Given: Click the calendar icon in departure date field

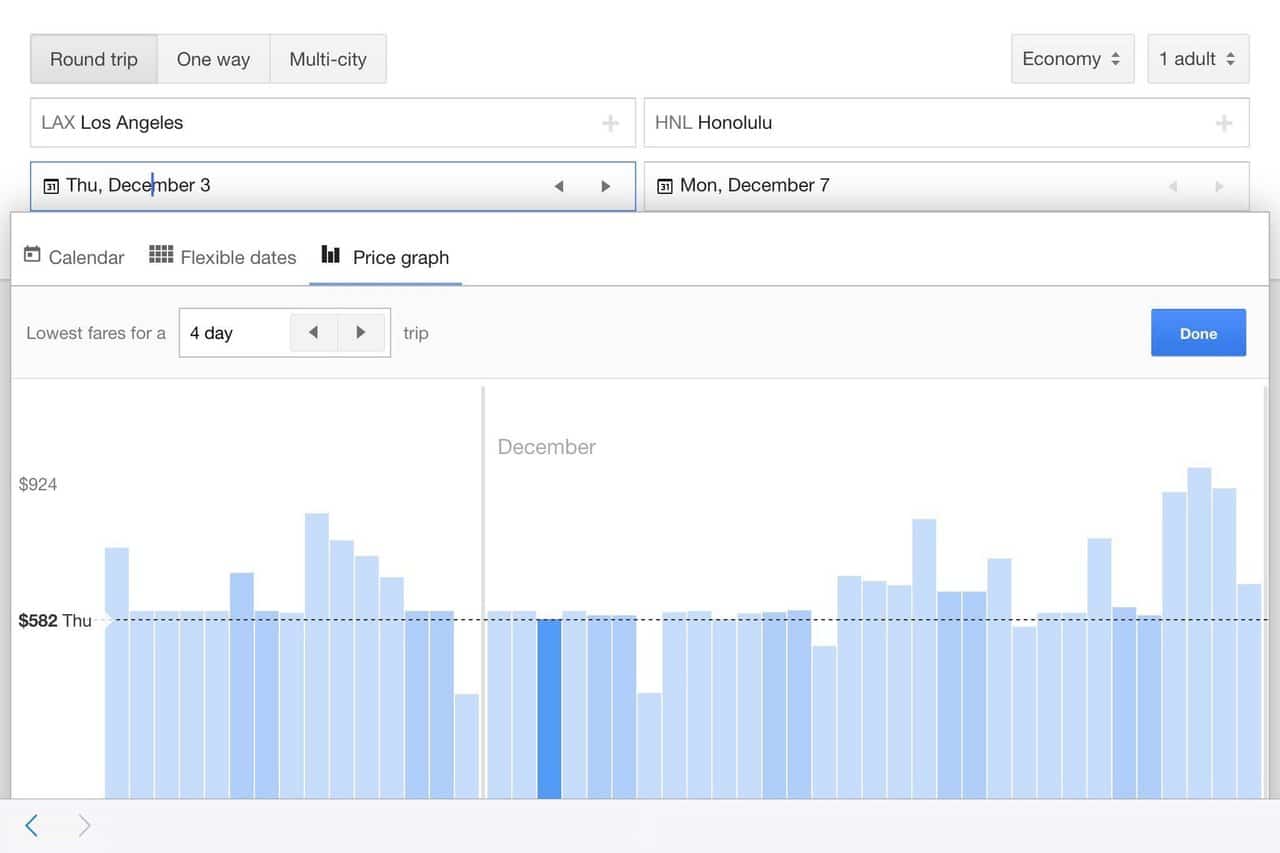Looking at the screenshot, I should [x=51, y=186].
